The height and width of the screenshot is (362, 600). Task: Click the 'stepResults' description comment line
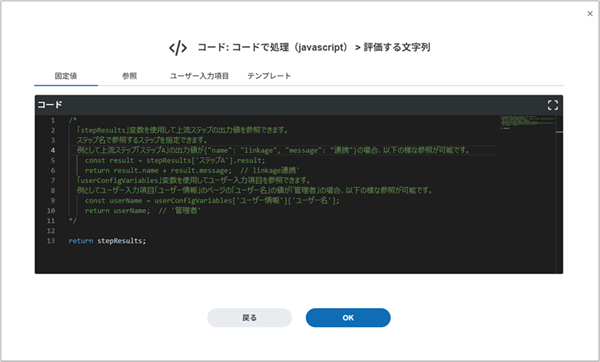pyautogui.click(x=182, y=130)
